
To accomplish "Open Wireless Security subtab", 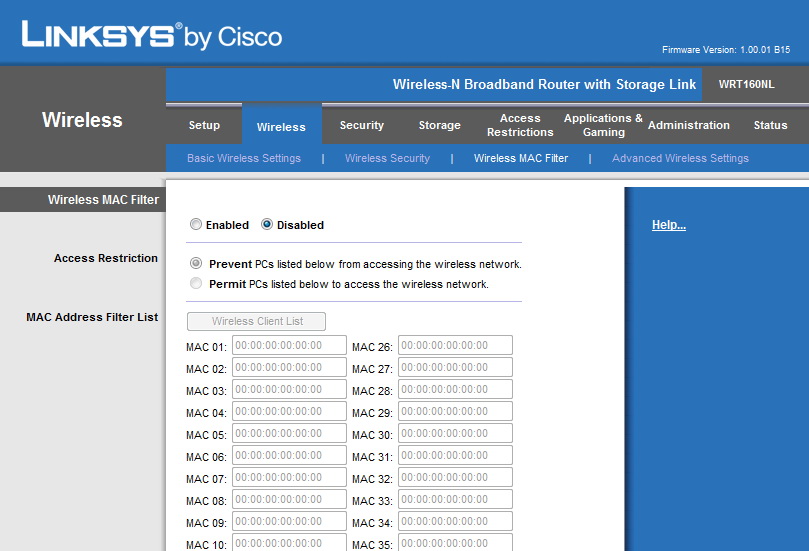I will (387, 158).
